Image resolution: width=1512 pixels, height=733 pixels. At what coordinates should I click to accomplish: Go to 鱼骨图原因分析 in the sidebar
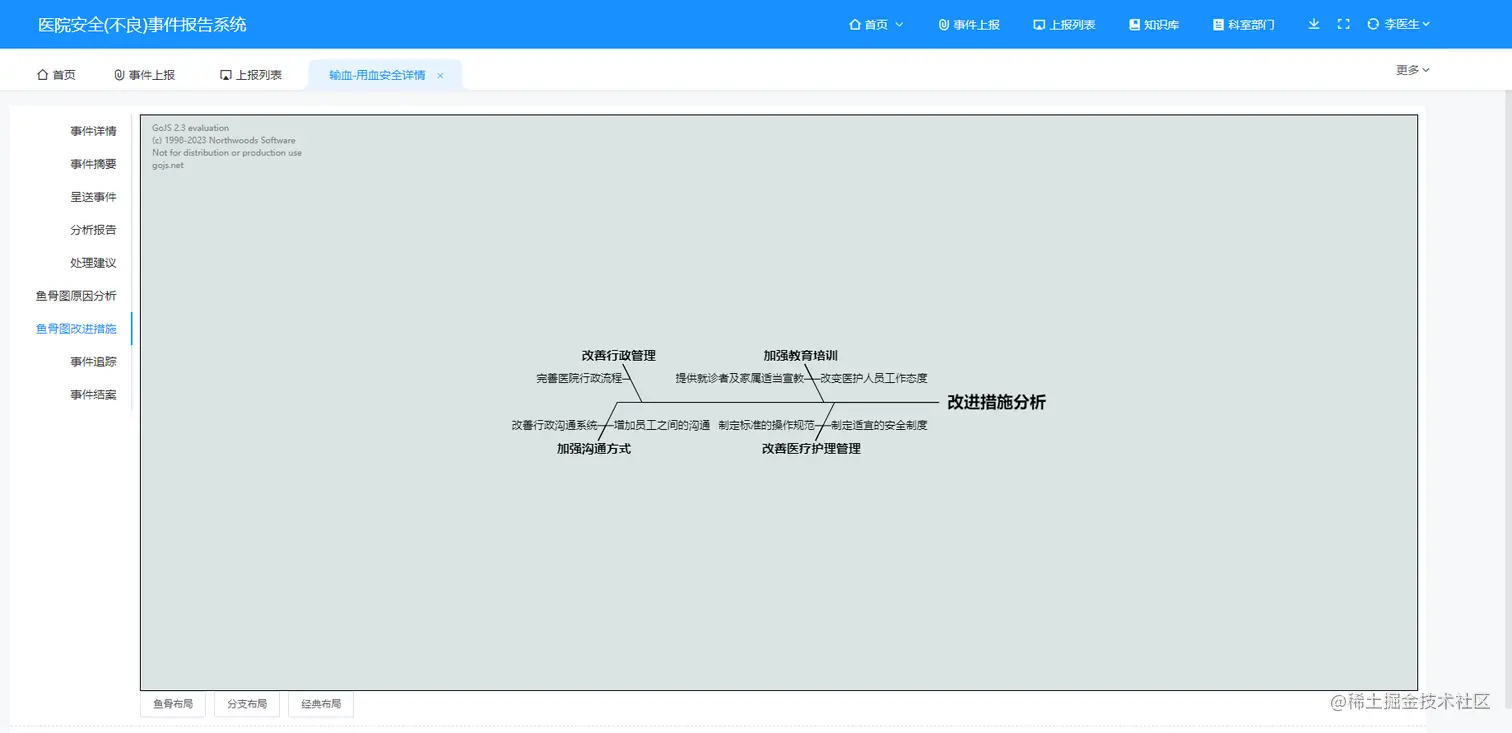click(x=77, y=295)
